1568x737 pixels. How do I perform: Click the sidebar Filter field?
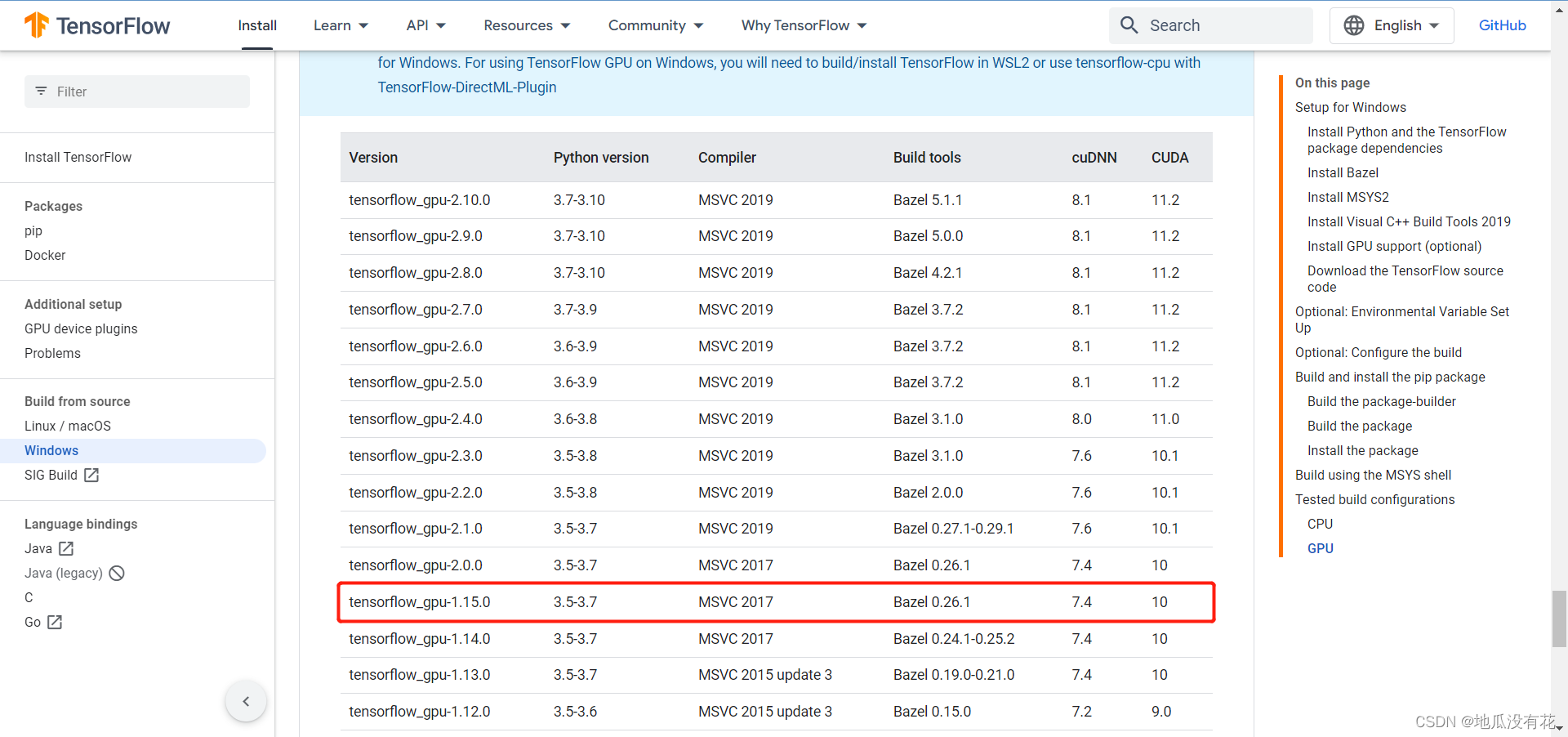pyautogui.click(x=137, y=92)
